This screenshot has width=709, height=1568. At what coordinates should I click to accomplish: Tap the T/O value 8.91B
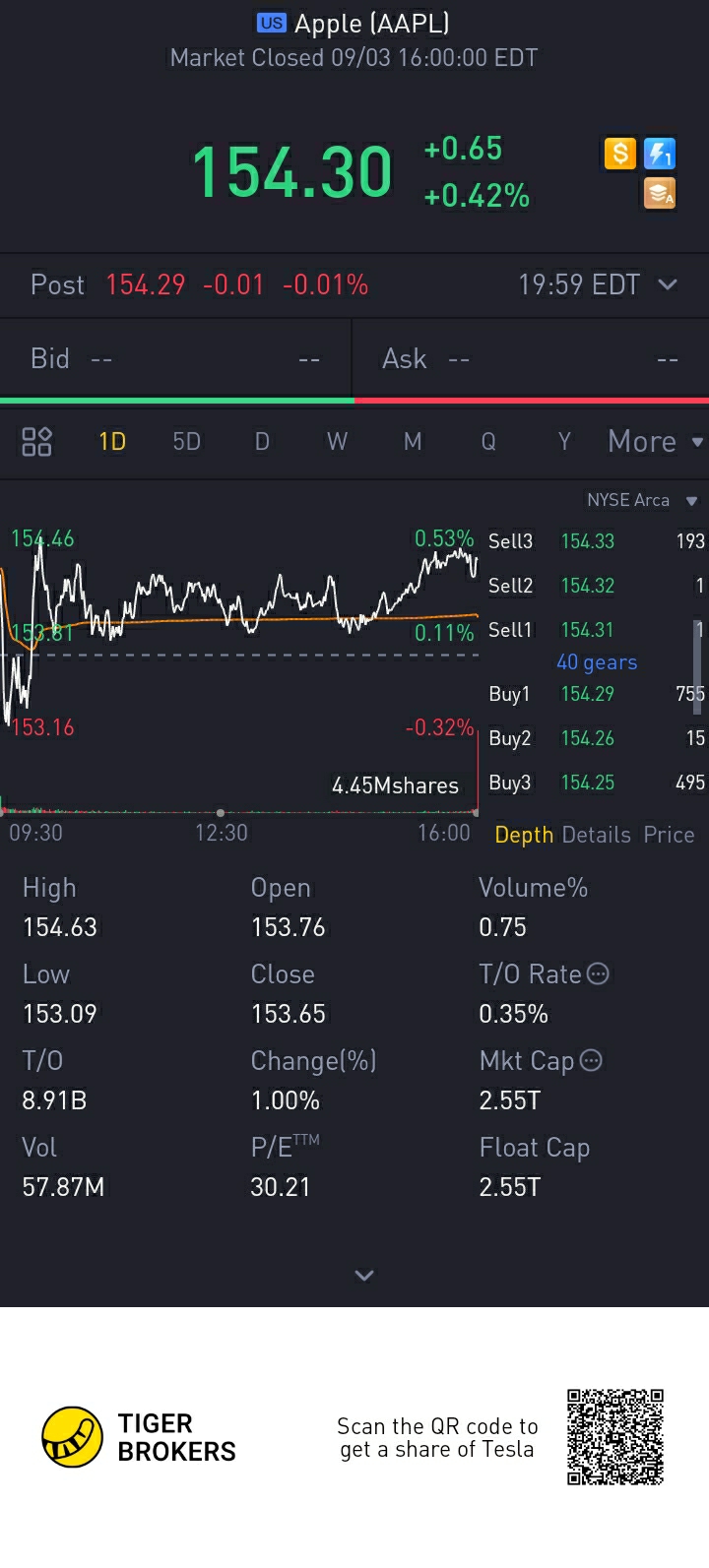click(54, 1100)
